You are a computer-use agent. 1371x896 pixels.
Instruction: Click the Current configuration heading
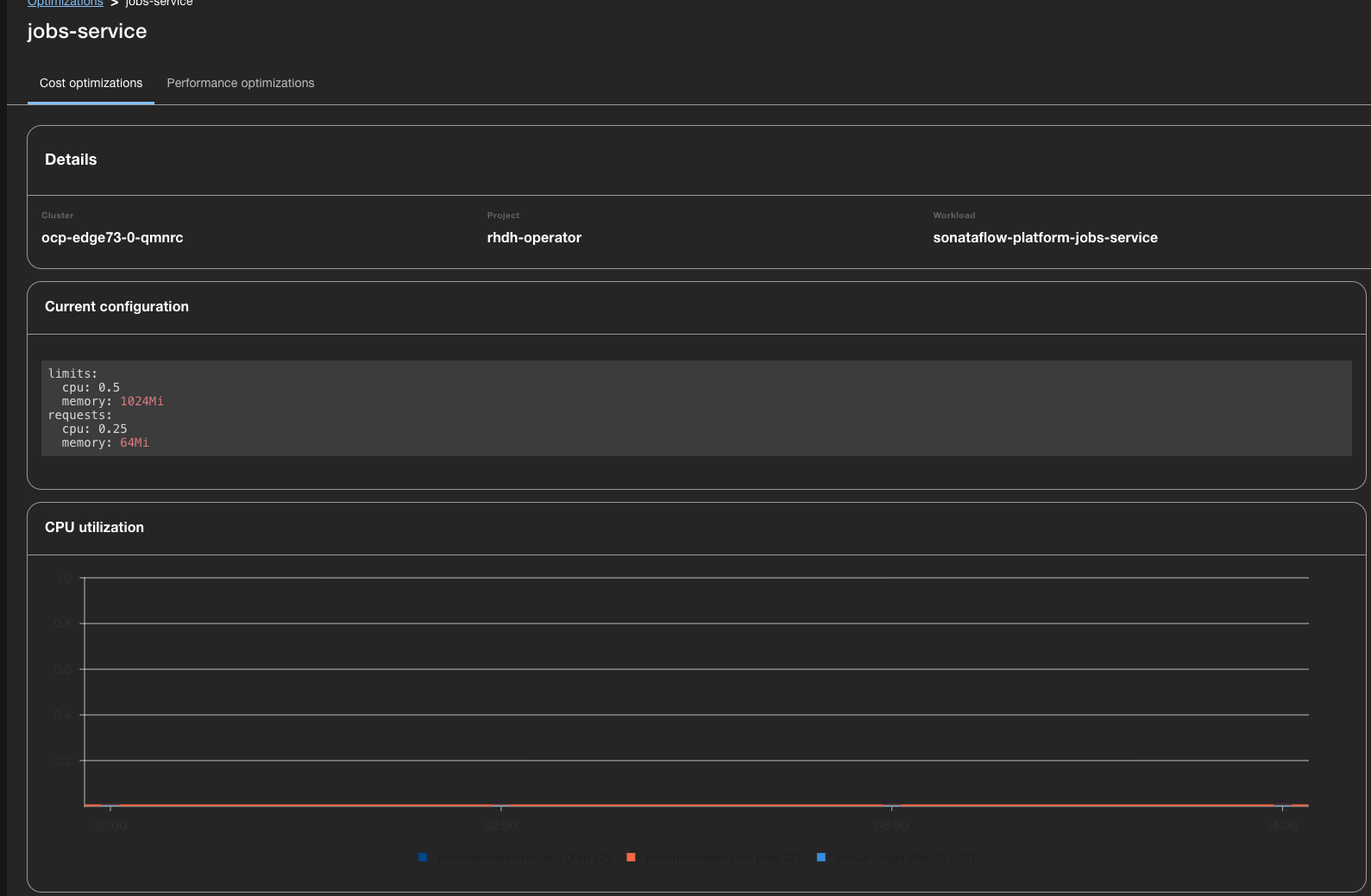point(116,306)
